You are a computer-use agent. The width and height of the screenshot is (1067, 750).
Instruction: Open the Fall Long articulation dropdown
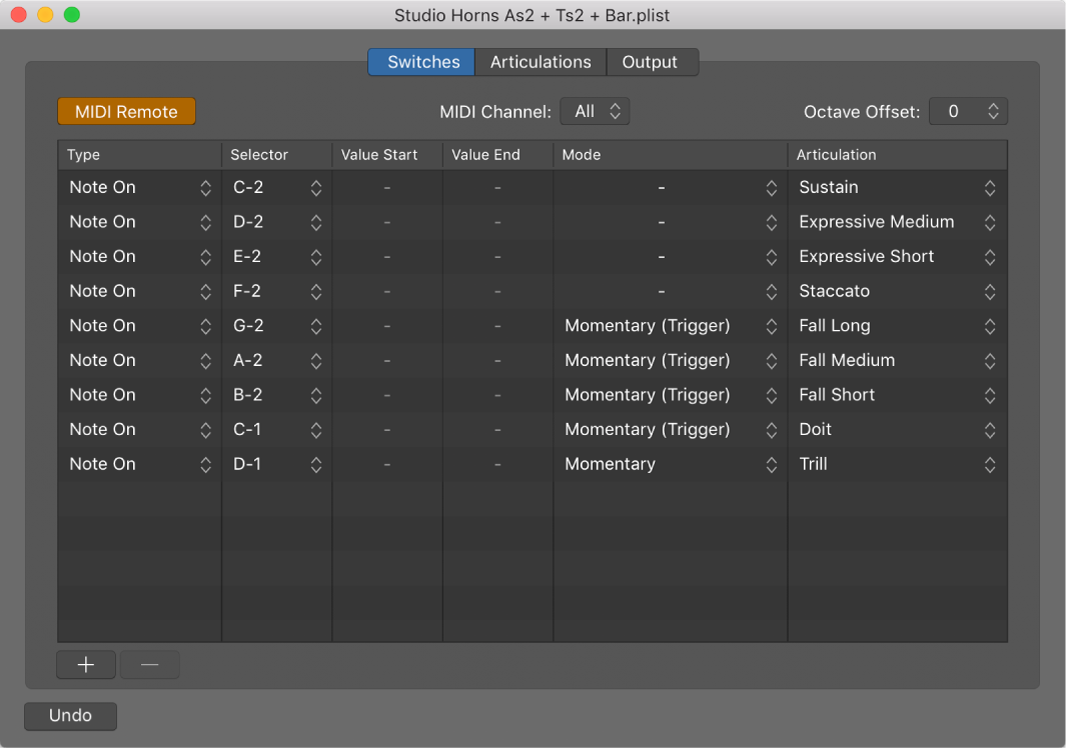pos(897,326)
